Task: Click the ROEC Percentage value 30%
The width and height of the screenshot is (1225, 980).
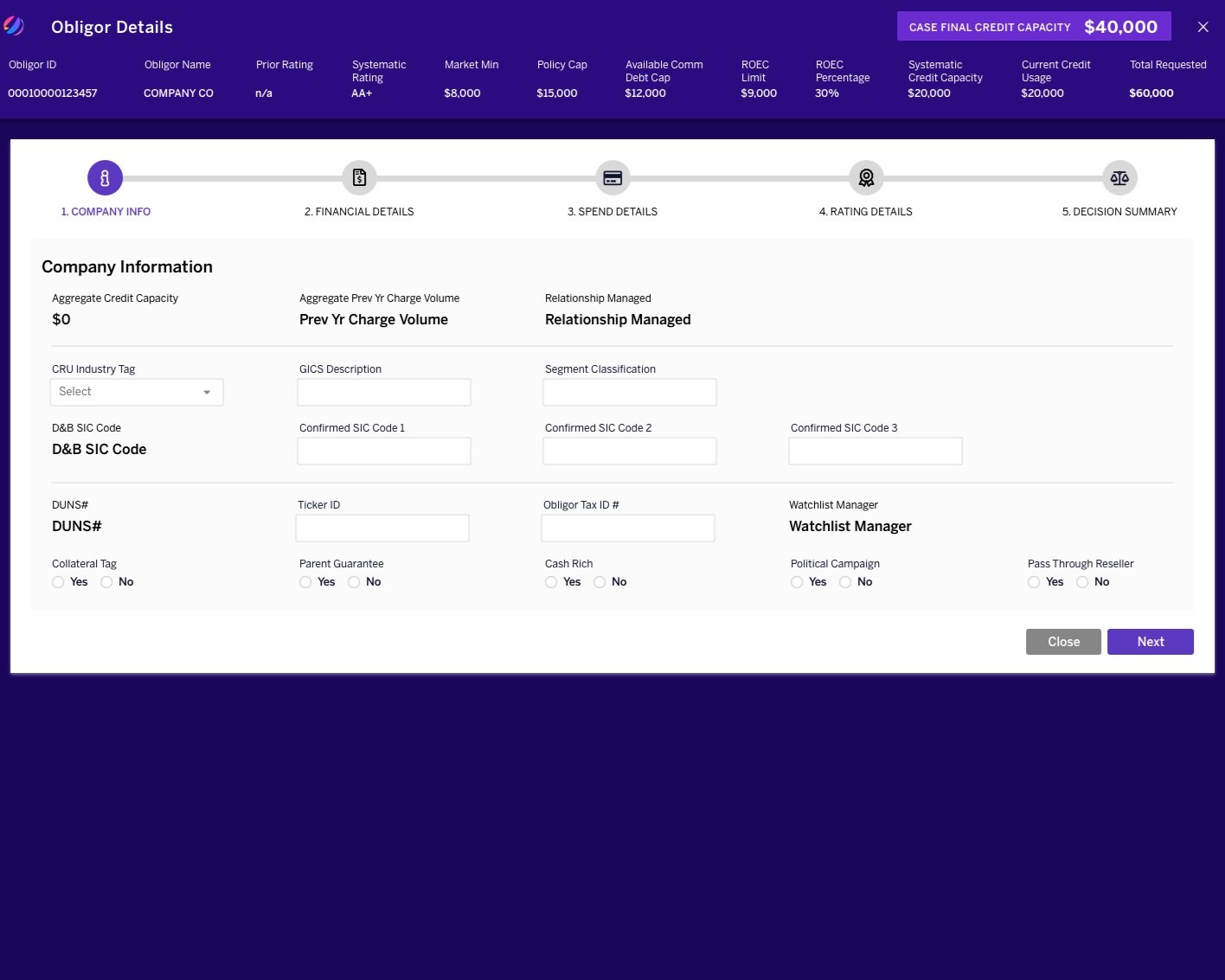Action: 827,93
